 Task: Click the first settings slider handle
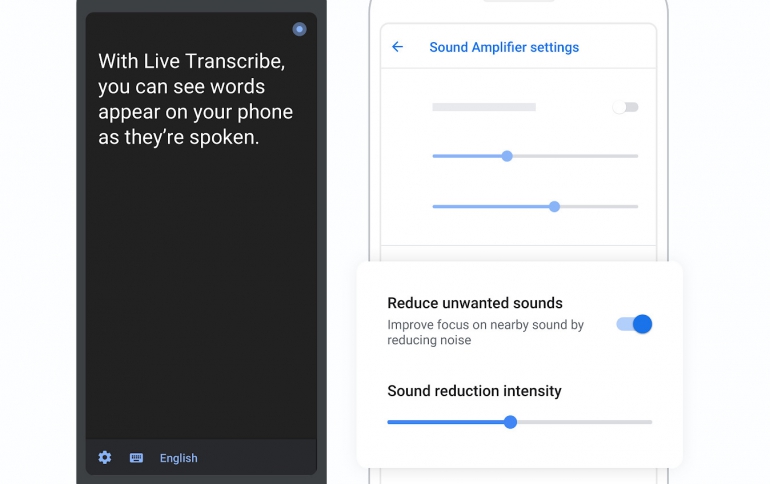[x=507, y=156]
